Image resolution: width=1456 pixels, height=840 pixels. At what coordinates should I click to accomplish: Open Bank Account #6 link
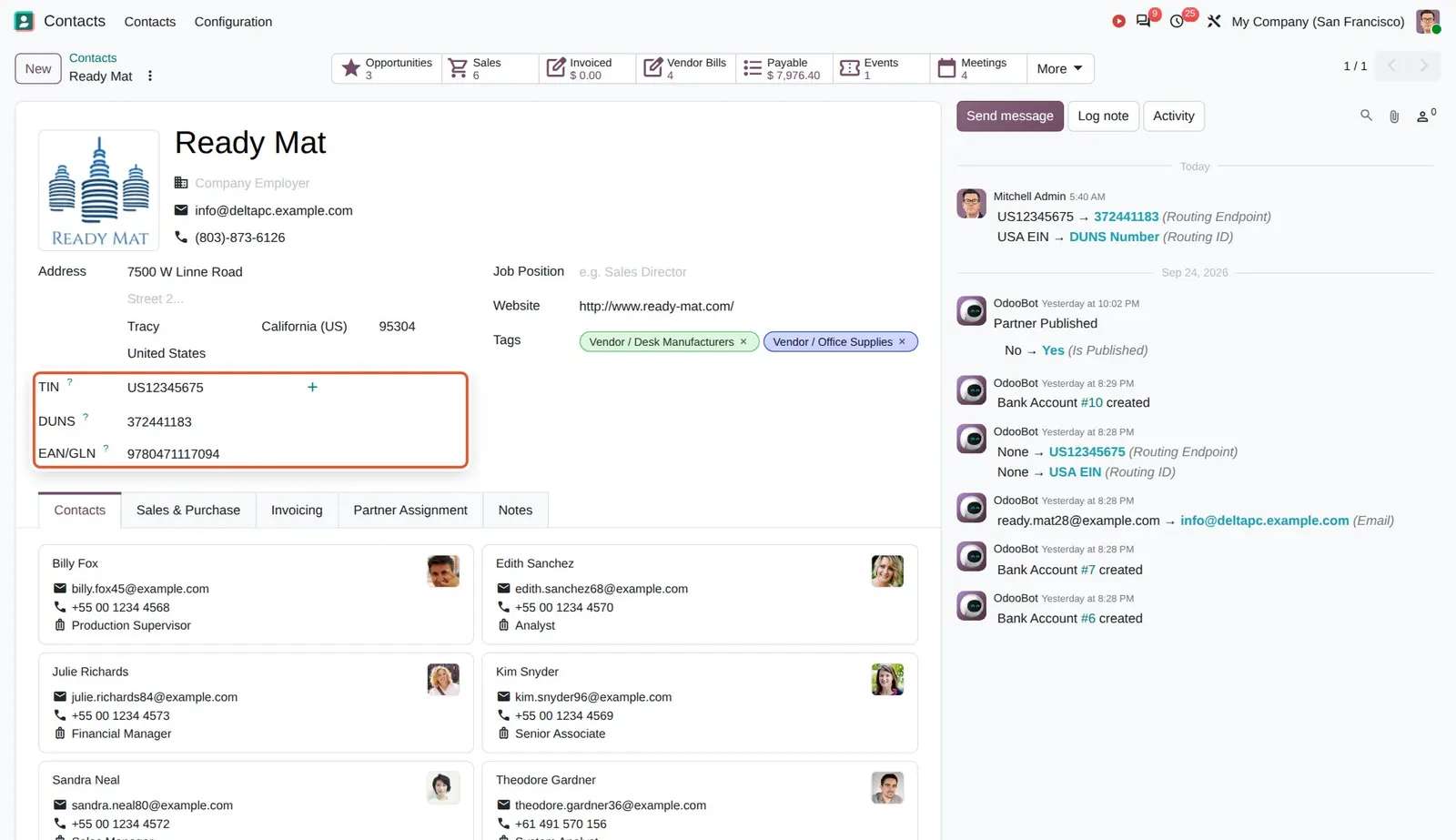pos(1088,618)
